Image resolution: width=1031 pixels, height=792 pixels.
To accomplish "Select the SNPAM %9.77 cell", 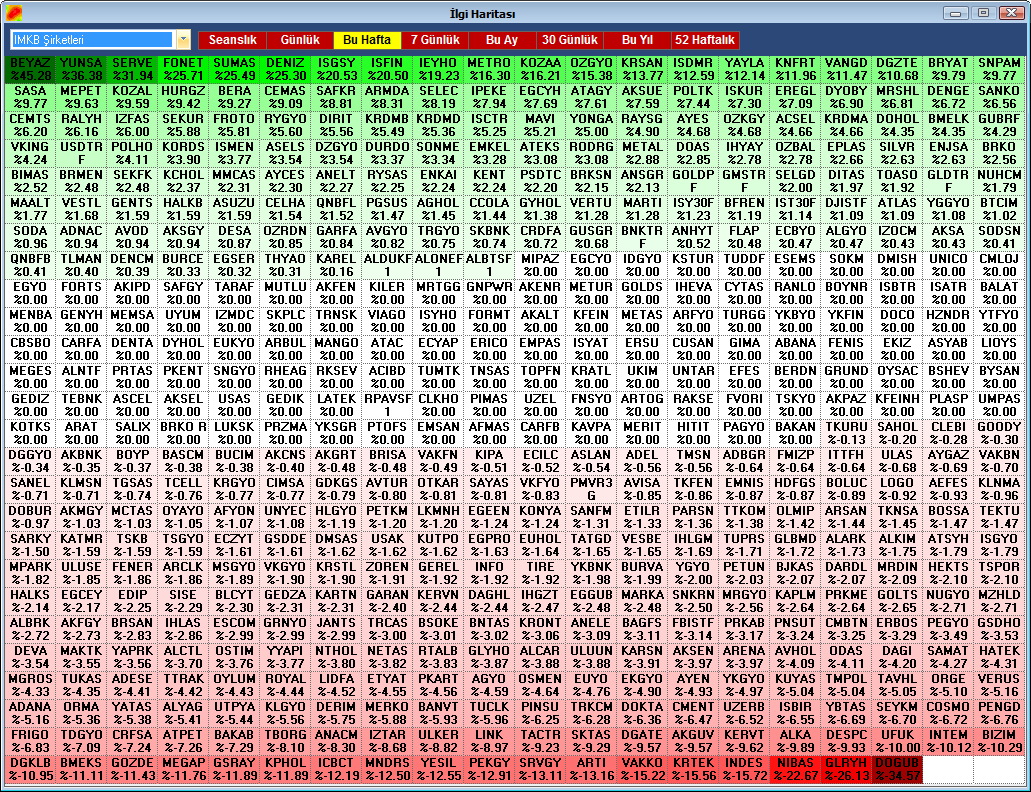I will pyautogui.click(x=999, y=69).
